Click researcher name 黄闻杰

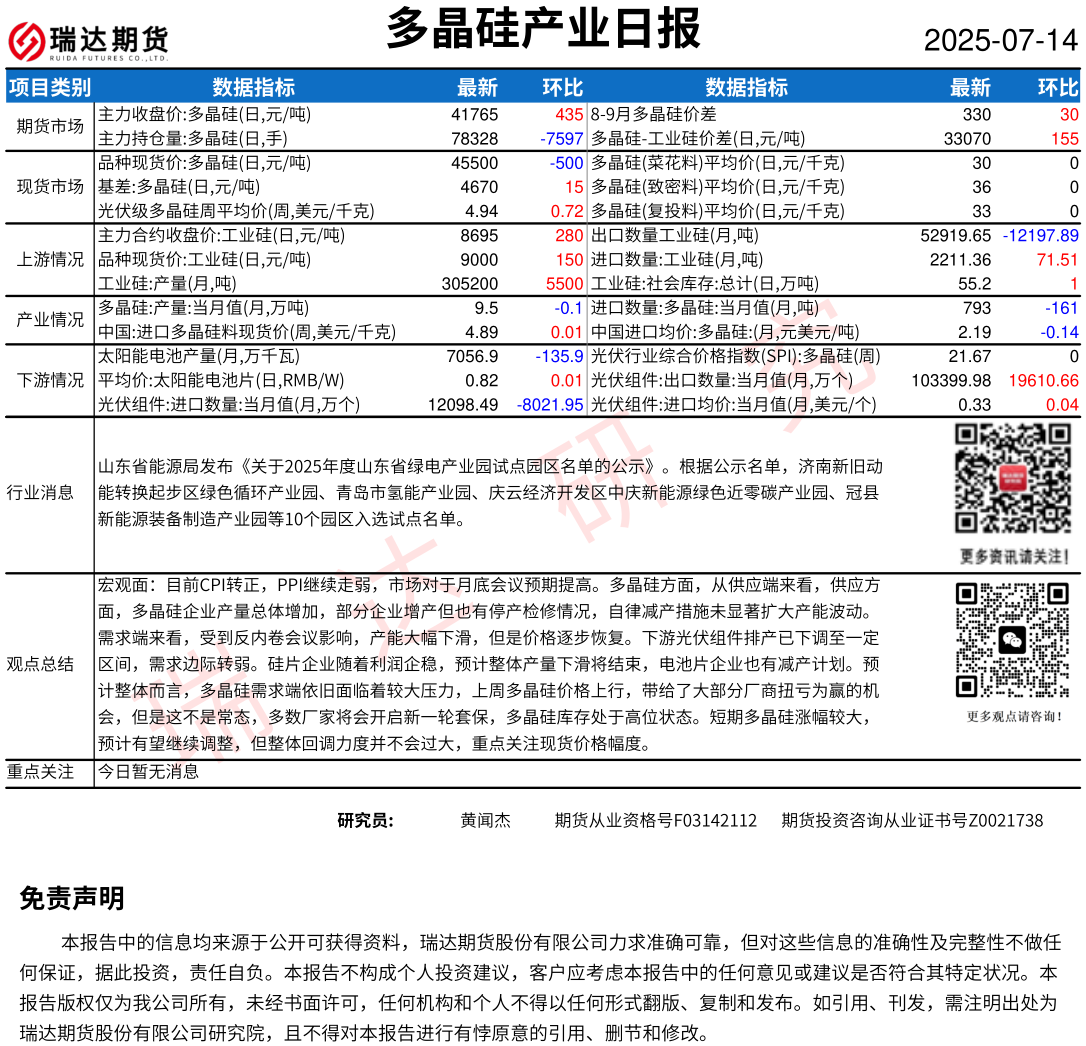(x=485, y=820)
